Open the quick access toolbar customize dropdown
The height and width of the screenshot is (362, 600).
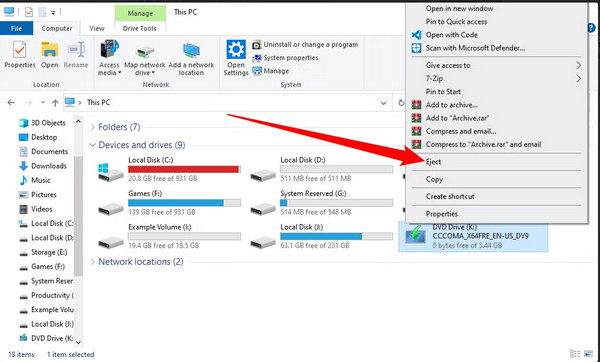pos(53,13)
